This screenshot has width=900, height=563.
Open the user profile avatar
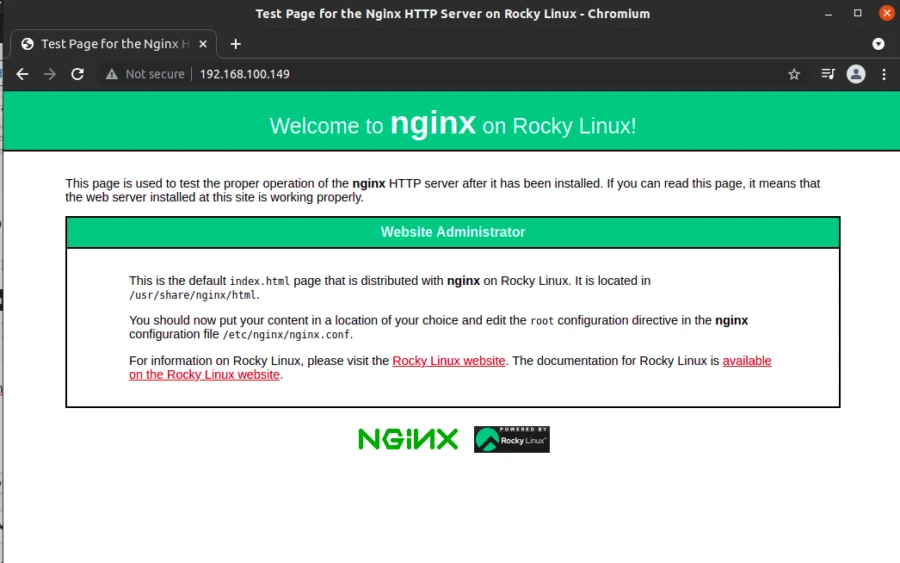[856, 74]
